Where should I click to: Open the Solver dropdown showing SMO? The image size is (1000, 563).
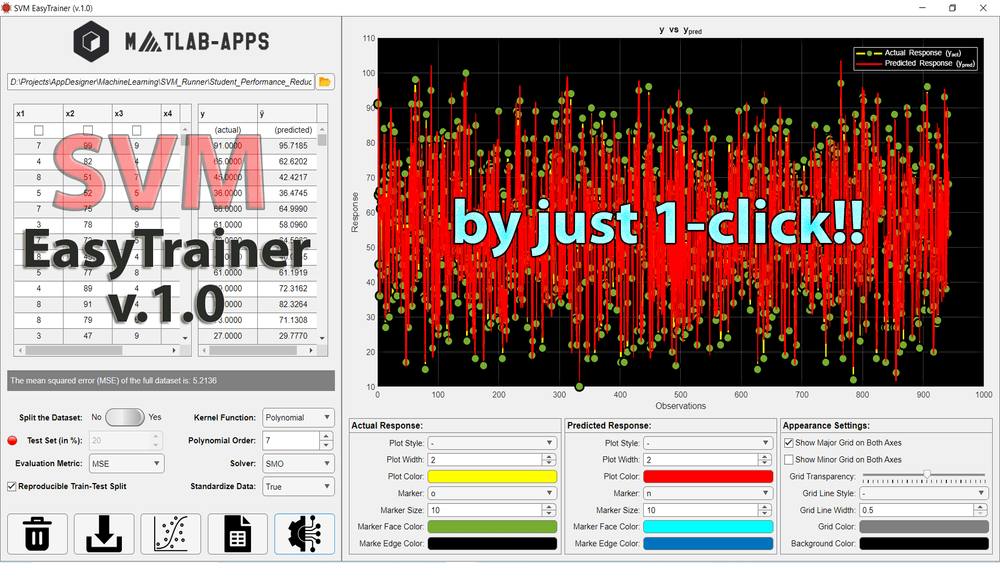pyautogui.click(x=298, y=463)
